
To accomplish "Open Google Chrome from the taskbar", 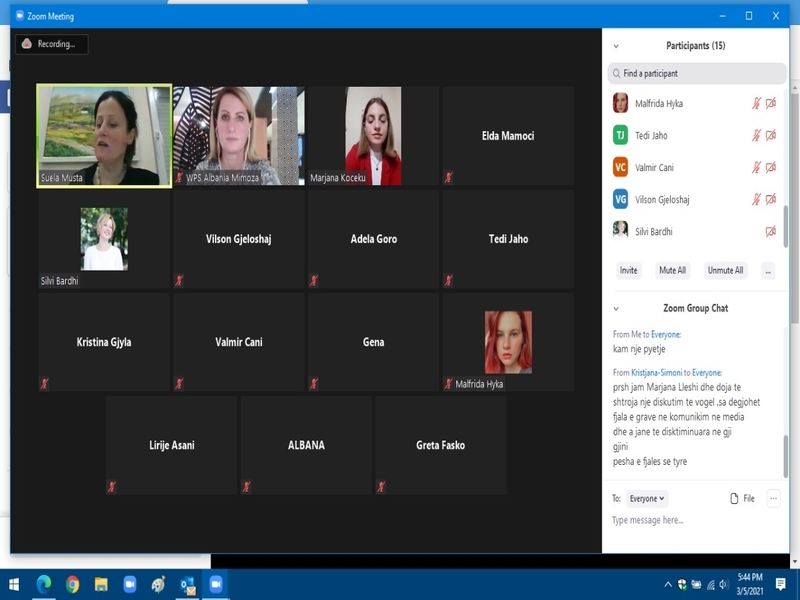I will pos(72,584).
